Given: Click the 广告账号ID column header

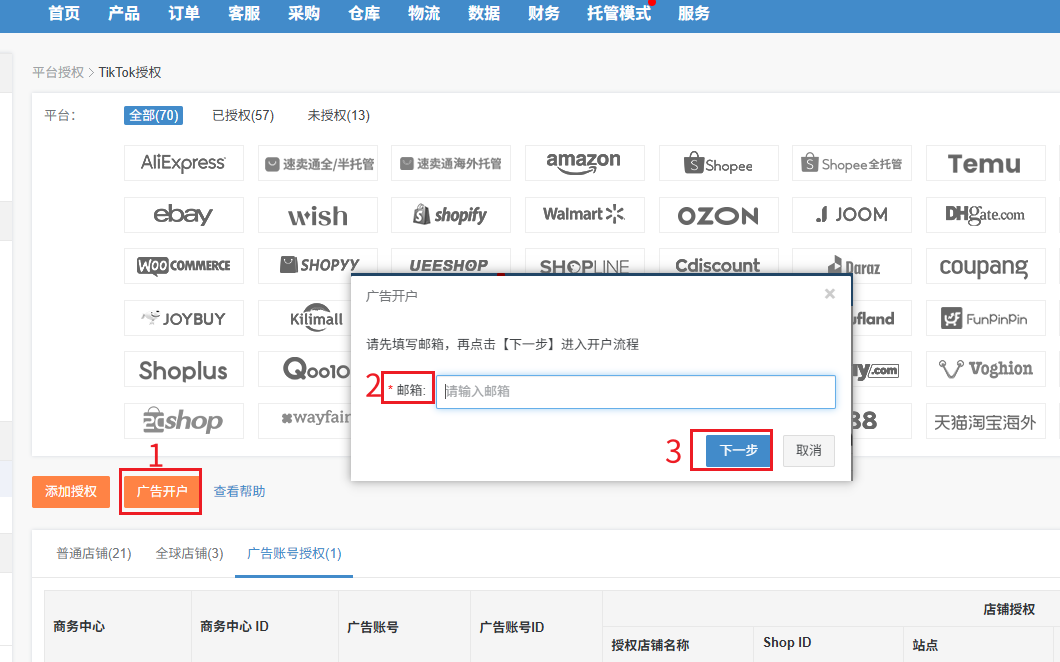Looking at the screenshot, I should 512,628.
